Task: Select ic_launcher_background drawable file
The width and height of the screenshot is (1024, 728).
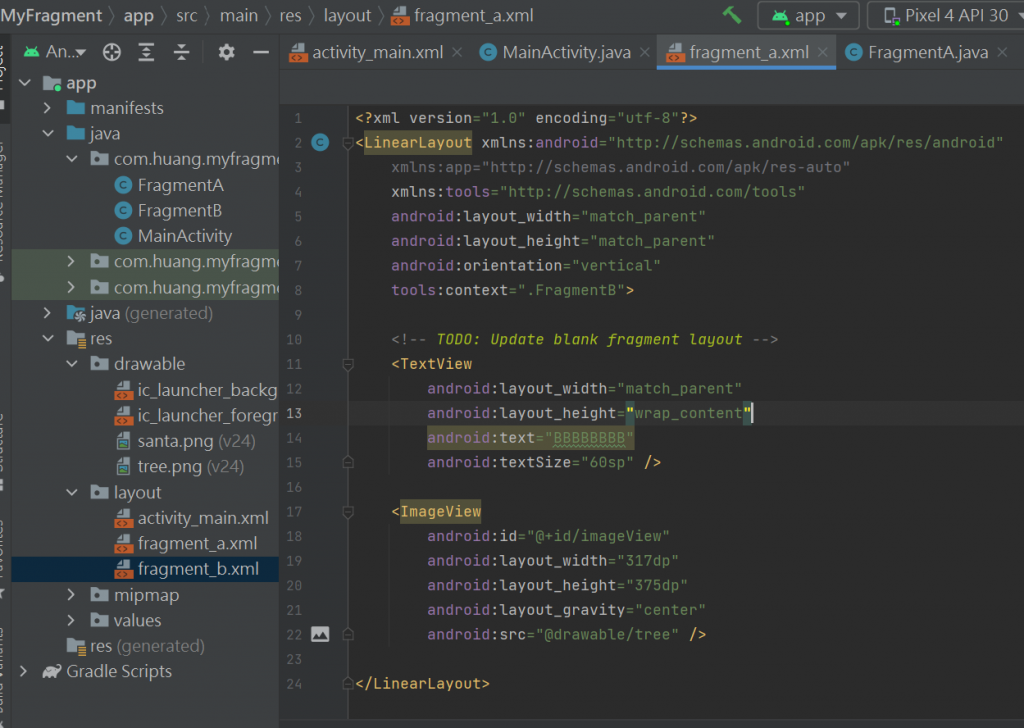Action: tap(196, 390)
